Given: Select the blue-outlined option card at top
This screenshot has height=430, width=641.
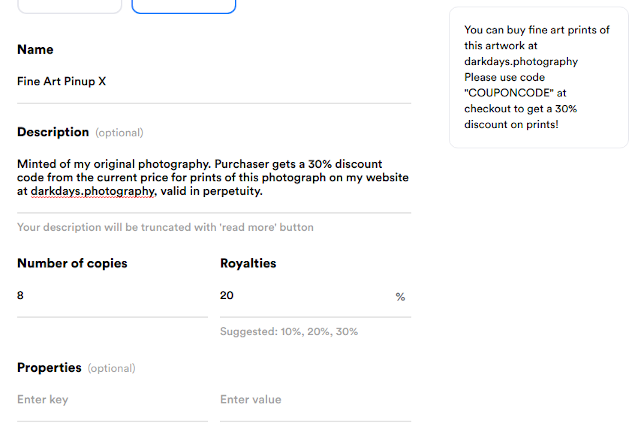Looking at the screenshot, I should pos(184,6).
